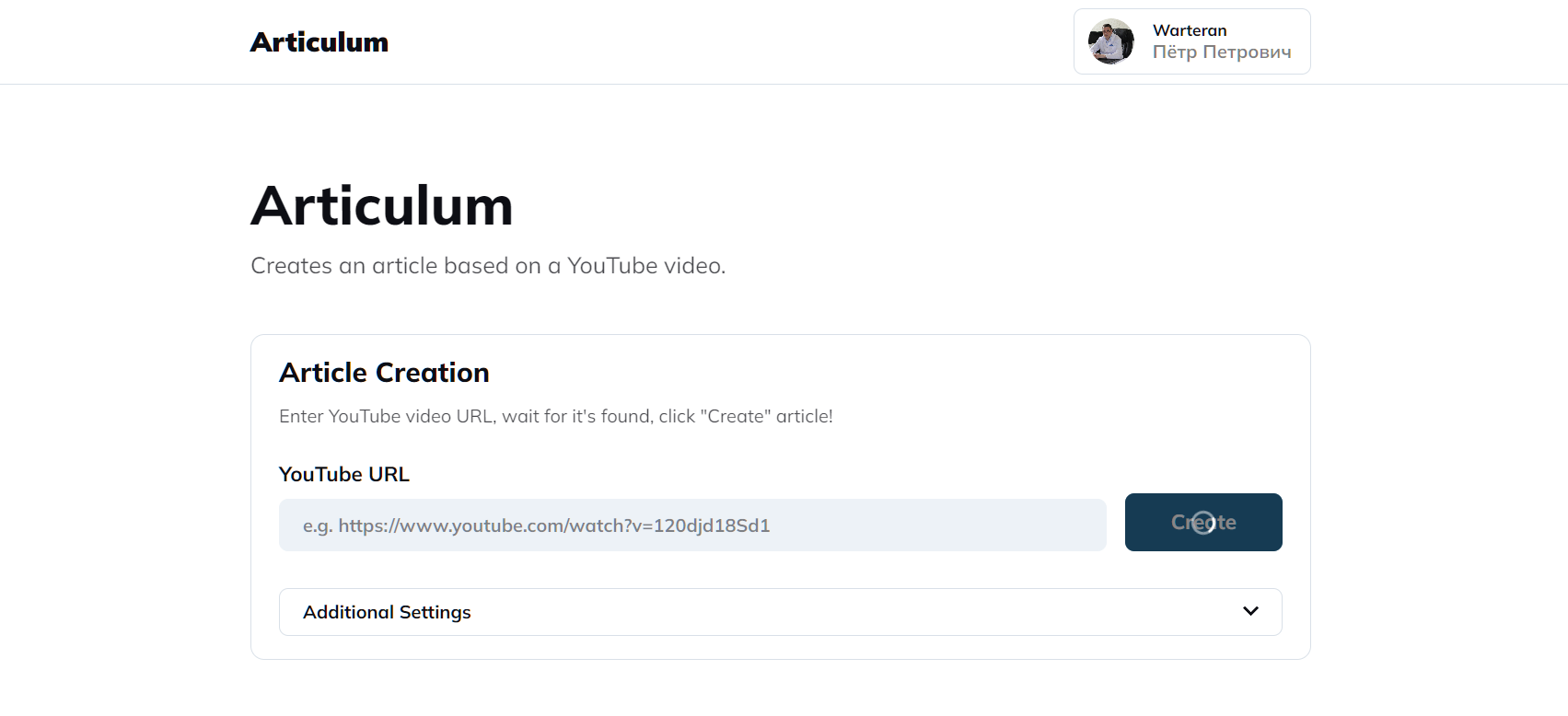Expand the Additional Settings section

click(779, 612)
